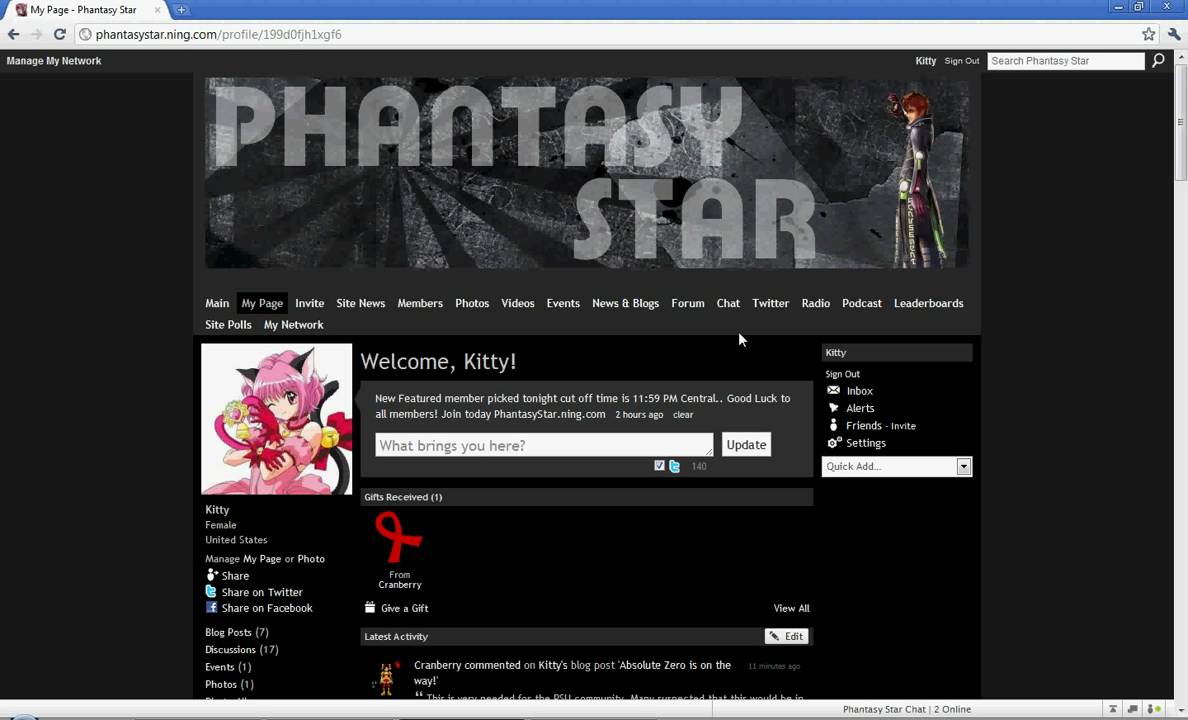Viewport: 1188px width, 720px height.
Task: Click the Invite link beside Friends
Action: pos(903,426)
